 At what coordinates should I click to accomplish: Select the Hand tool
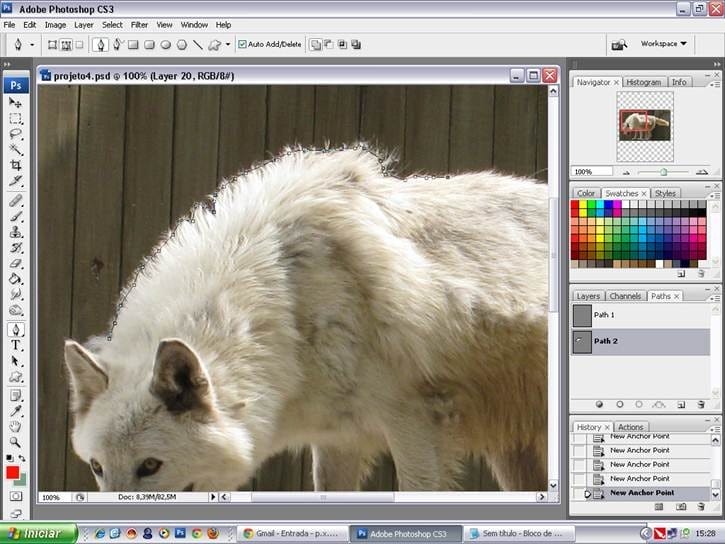16,427
